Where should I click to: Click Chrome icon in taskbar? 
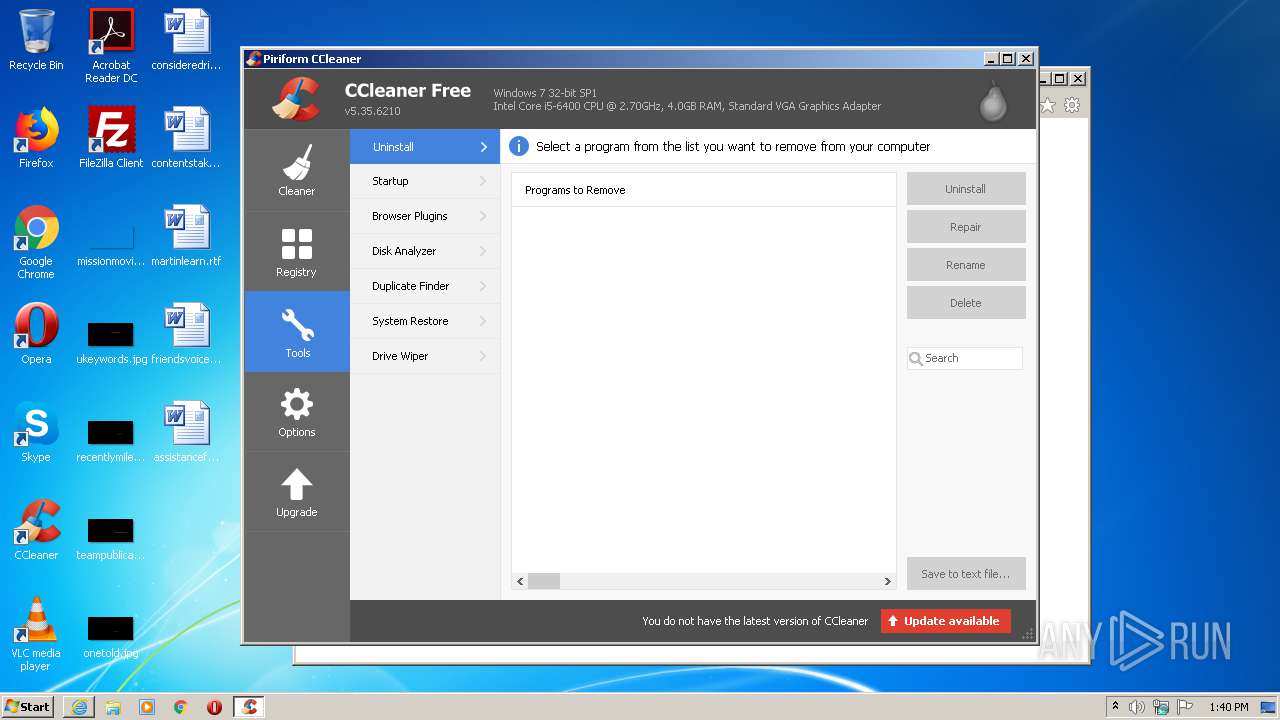pyautogui.click(x=181, y=707)
